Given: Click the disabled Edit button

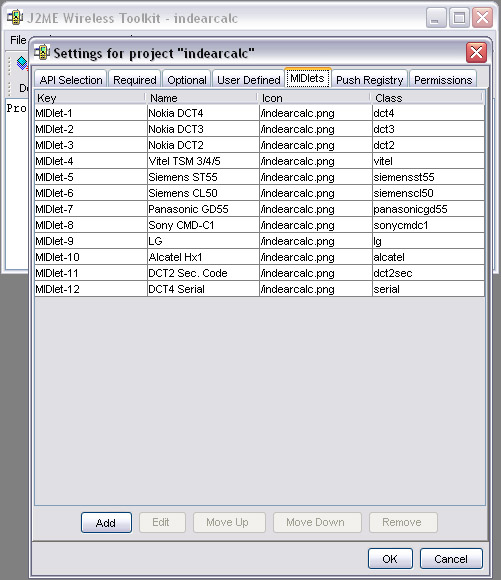Looking at the screenshot, I should 162,522.
